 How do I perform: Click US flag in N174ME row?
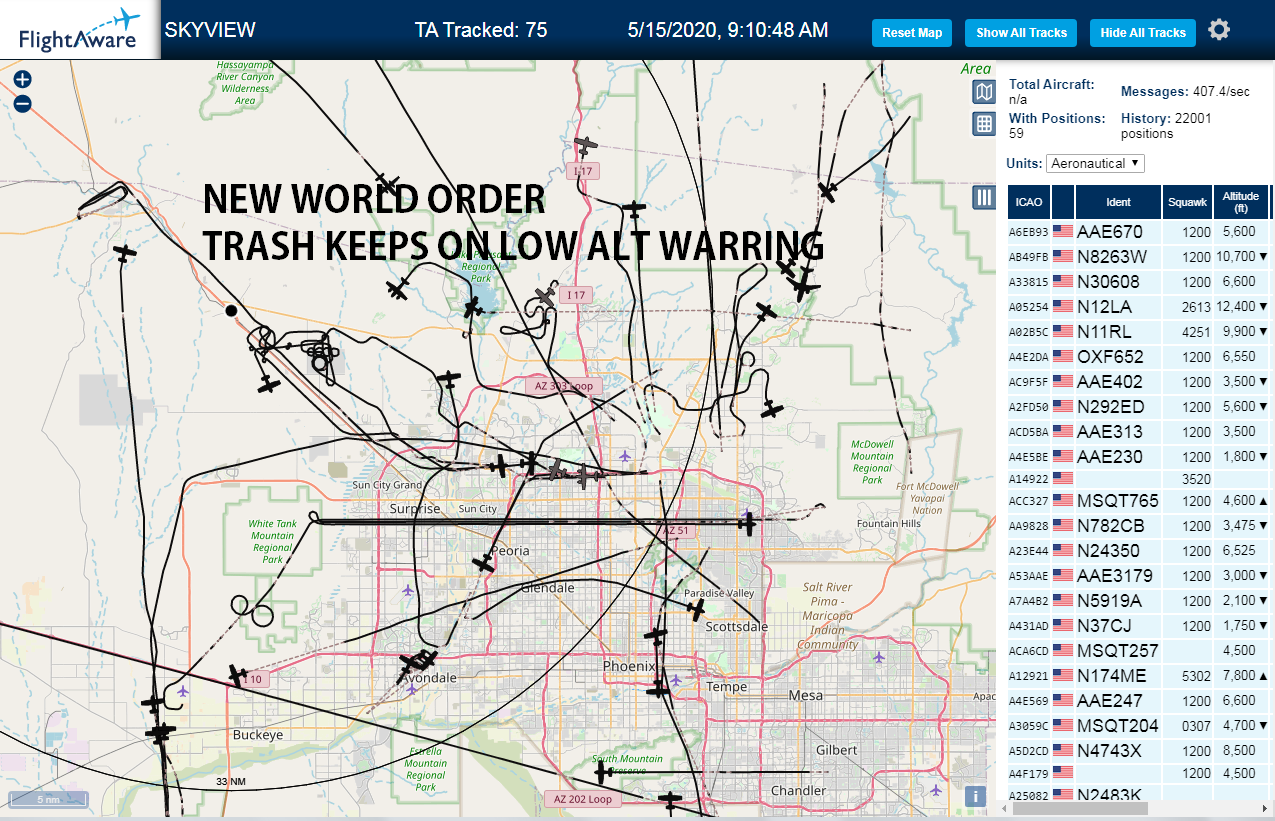(x=1062, y=676)
